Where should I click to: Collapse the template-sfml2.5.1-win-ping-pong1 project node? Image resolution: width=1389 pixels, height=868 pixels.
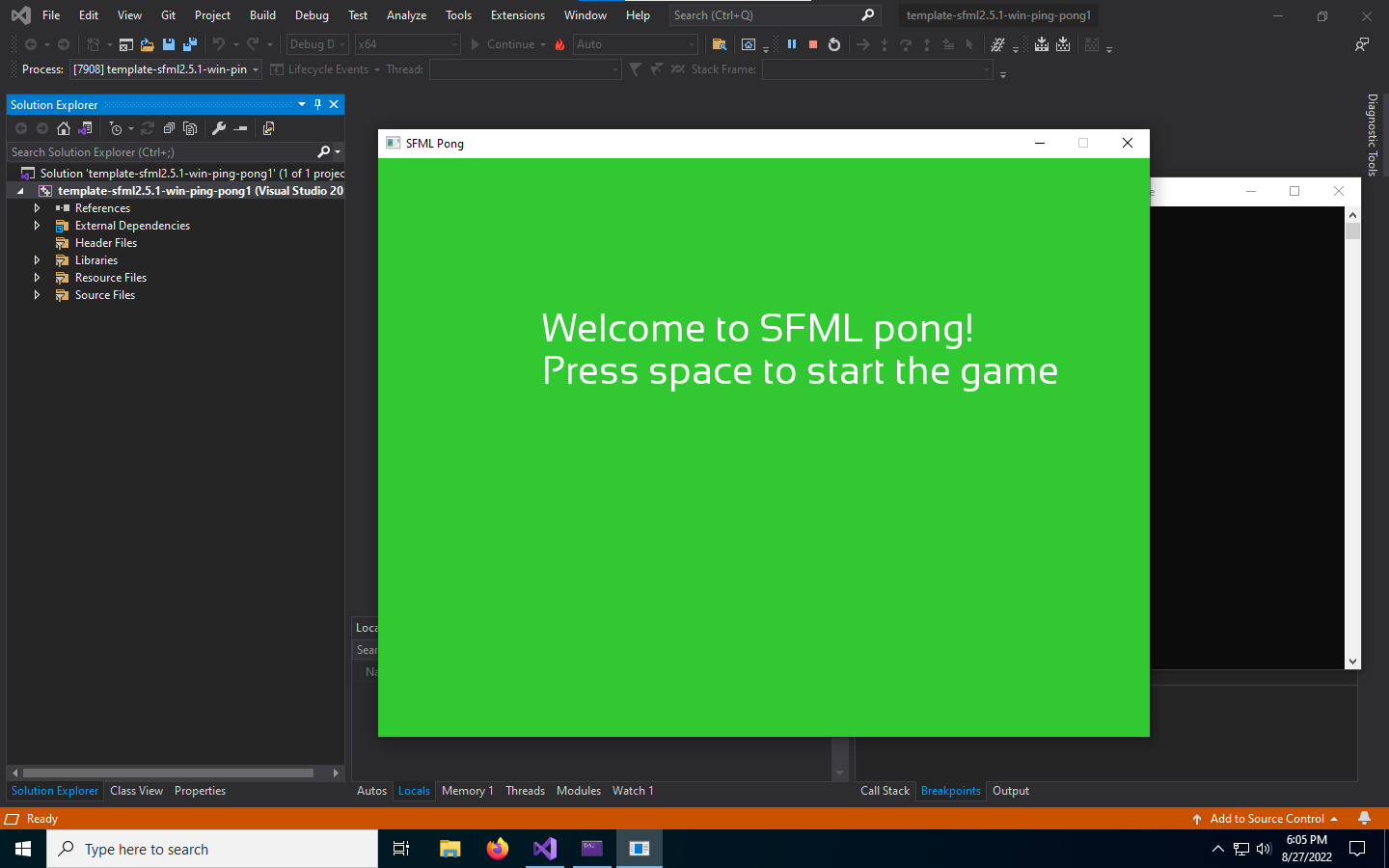[20, 191]
